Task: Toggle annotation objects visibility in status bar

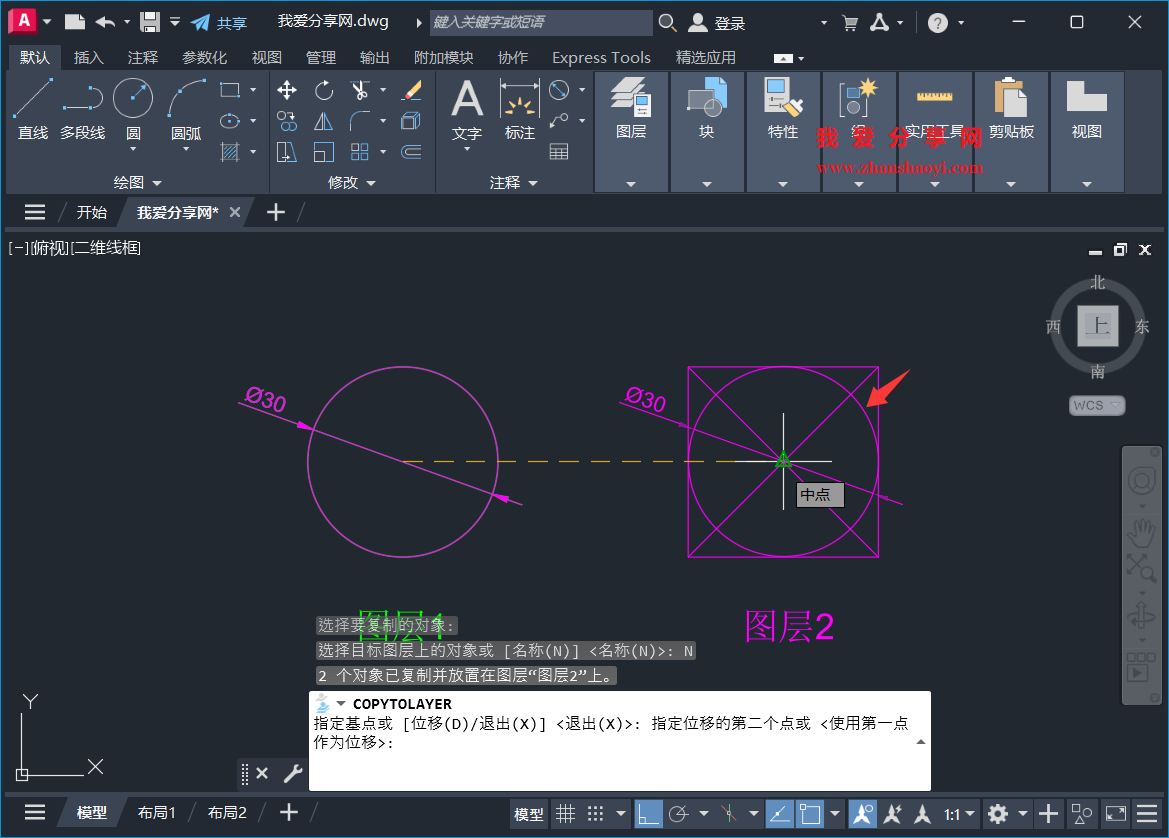Action: [x=863, y=813]
